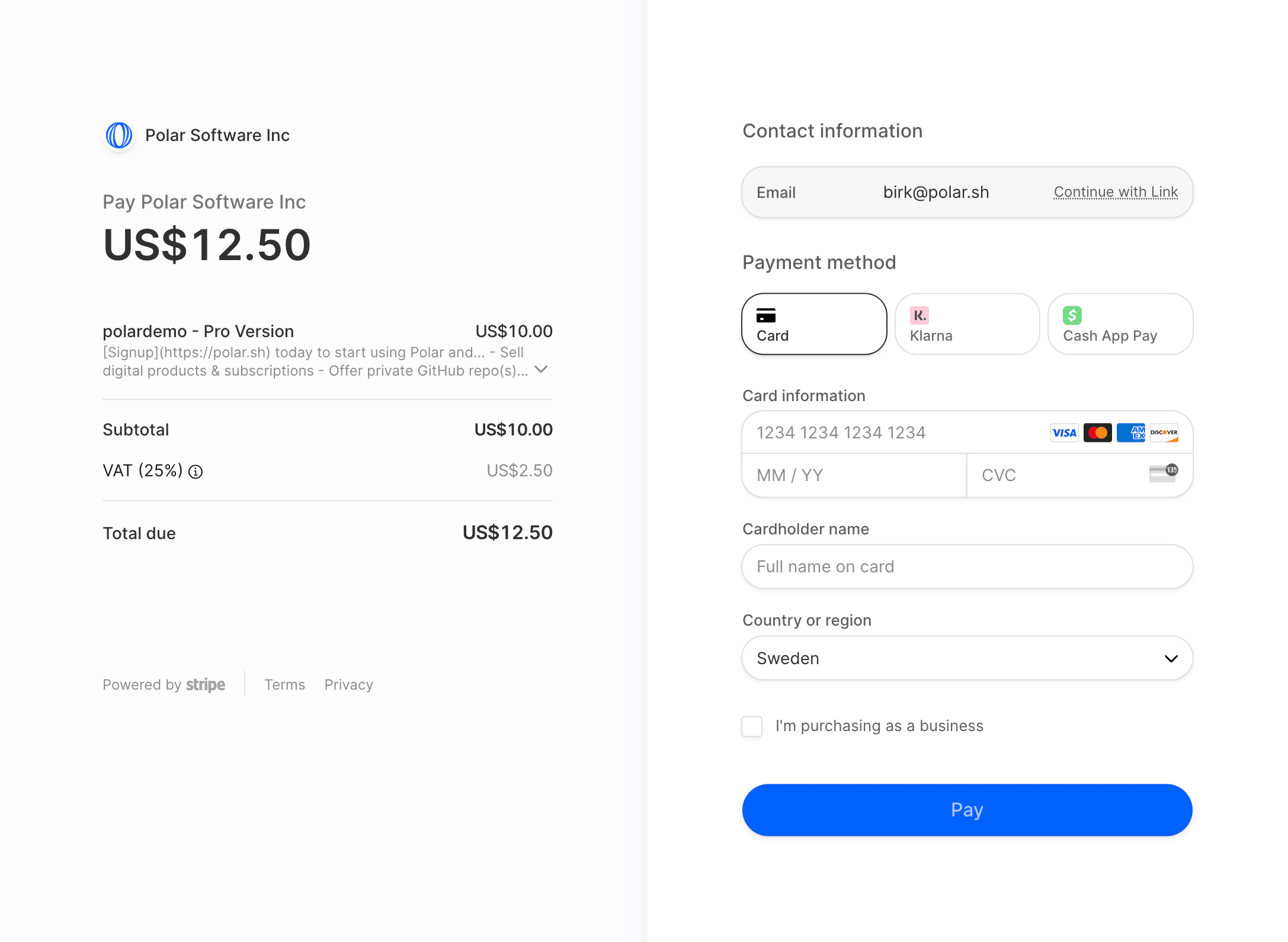Click the Mastercard brand icon
Image resolution: width=1288 pixels, height=942 pixels.
coord(1097,432)
